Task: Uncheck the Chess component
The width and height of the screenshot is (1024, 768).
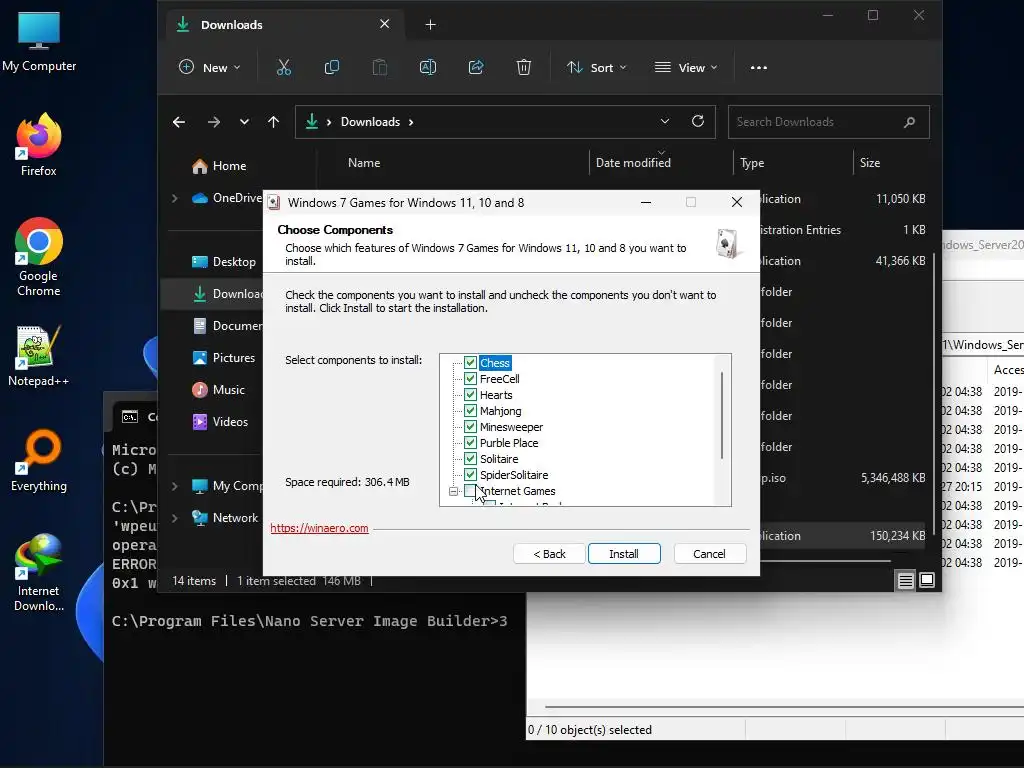Action: tap(470, 362)
